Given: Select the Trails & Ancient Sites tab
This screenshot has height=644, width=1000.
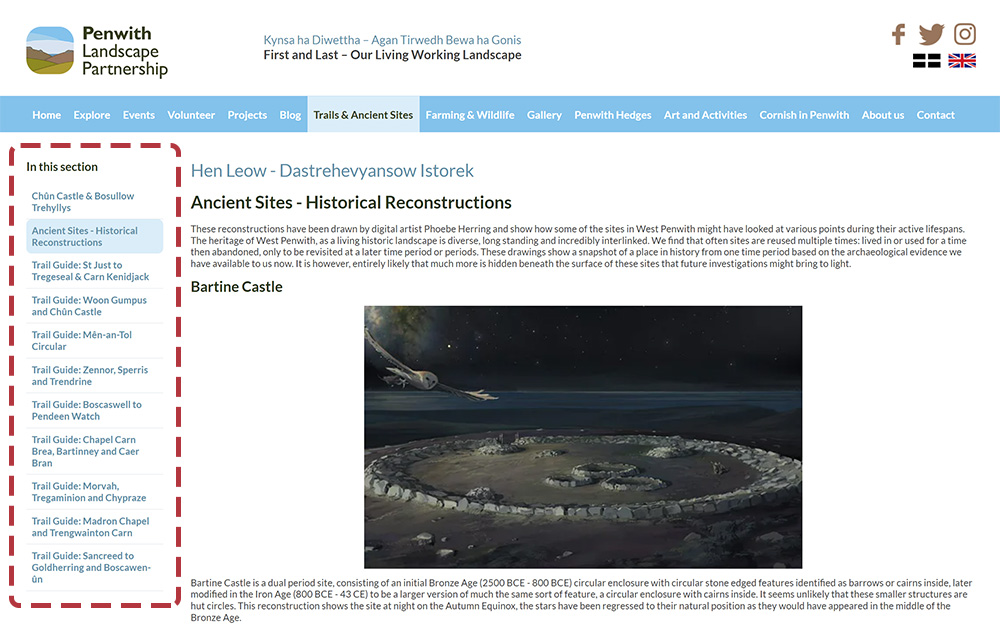Looking at the screenshot, I should [x=364, y=115].
